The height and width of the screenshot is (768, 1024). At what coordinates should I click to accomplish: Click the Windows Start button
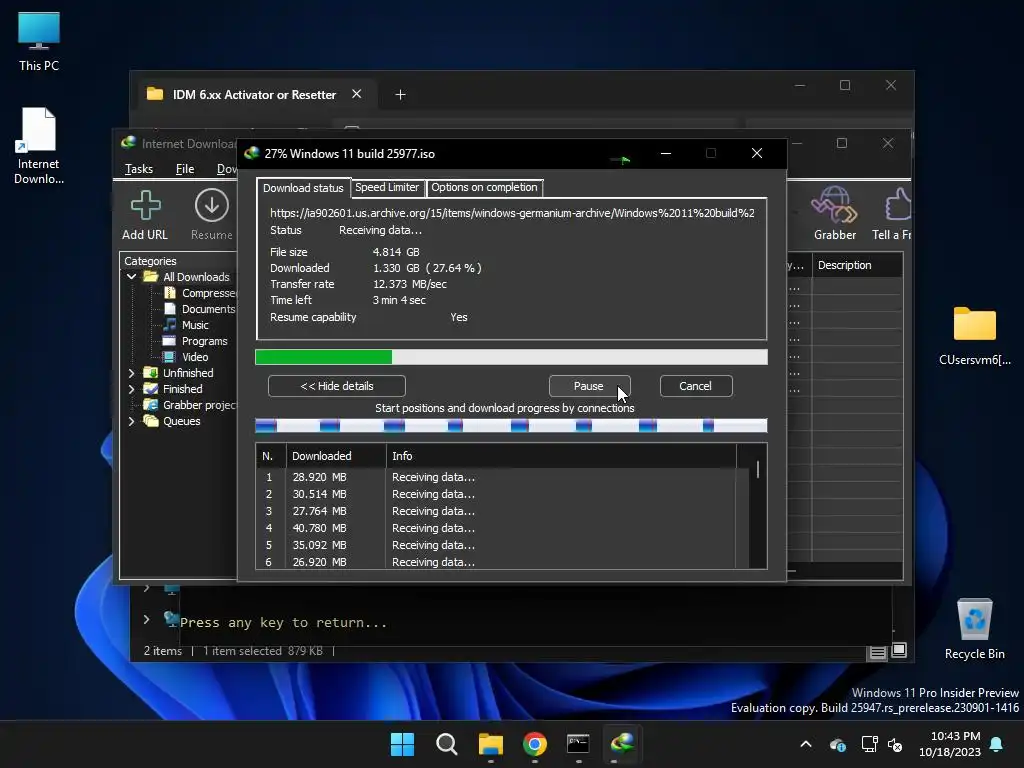[402, 744]
